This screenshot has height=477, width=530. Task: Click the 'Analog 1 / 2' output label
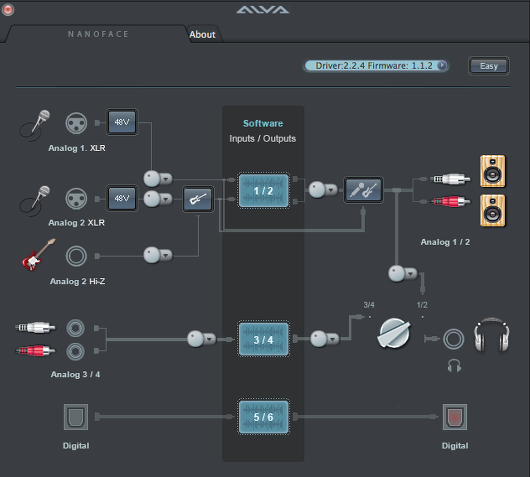pos(445,242)
